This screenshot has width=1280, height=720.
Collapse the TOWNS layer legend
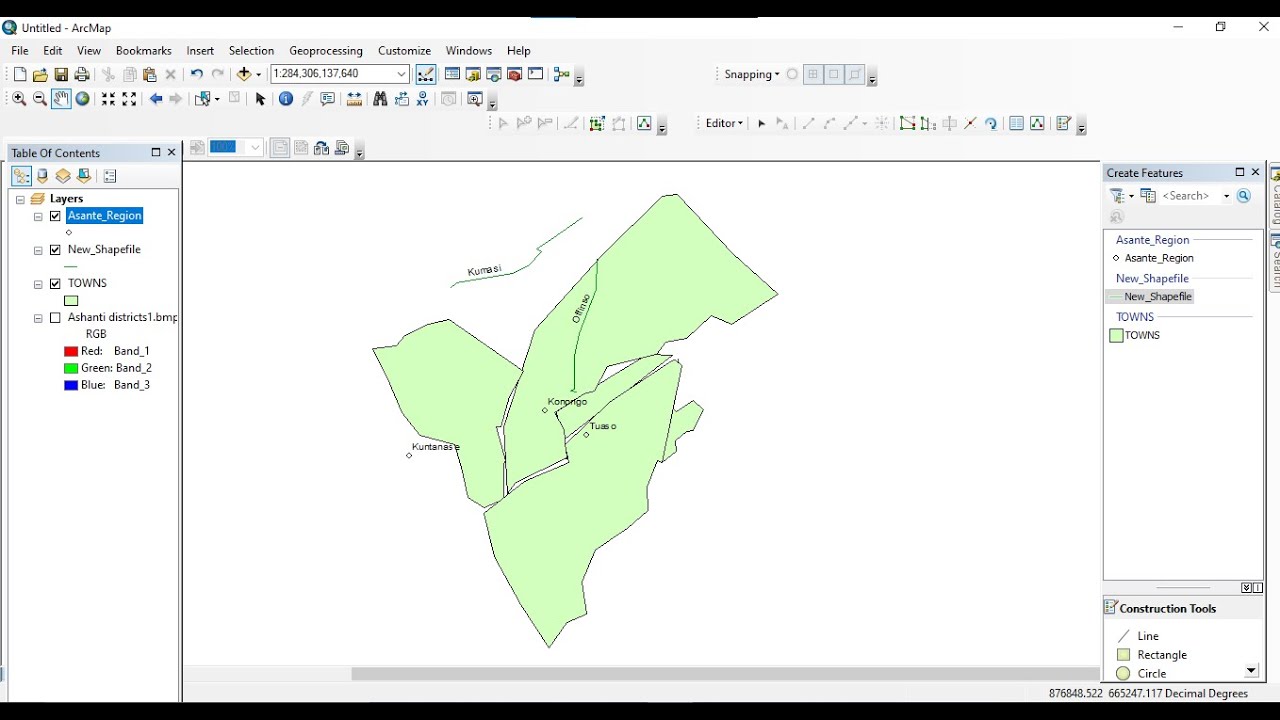[x=38, y=284]
